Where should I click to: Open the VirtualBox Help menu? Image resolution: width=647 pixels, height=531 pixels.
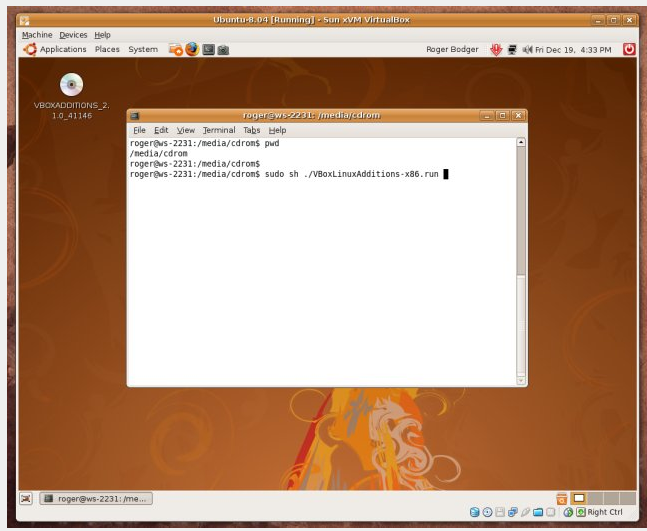coord(102,35)
